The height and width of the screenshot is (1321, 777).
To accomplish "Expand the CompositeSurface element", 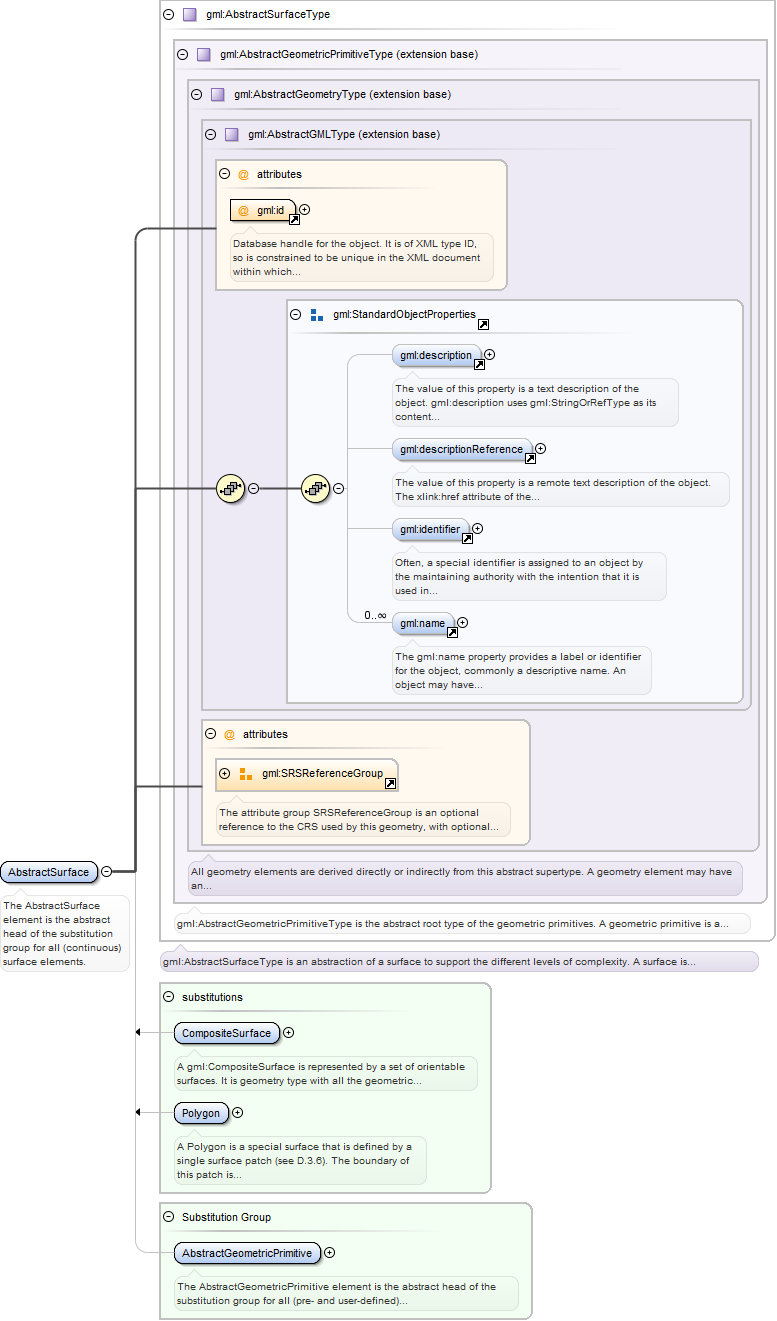I will tap(289, 1032).
